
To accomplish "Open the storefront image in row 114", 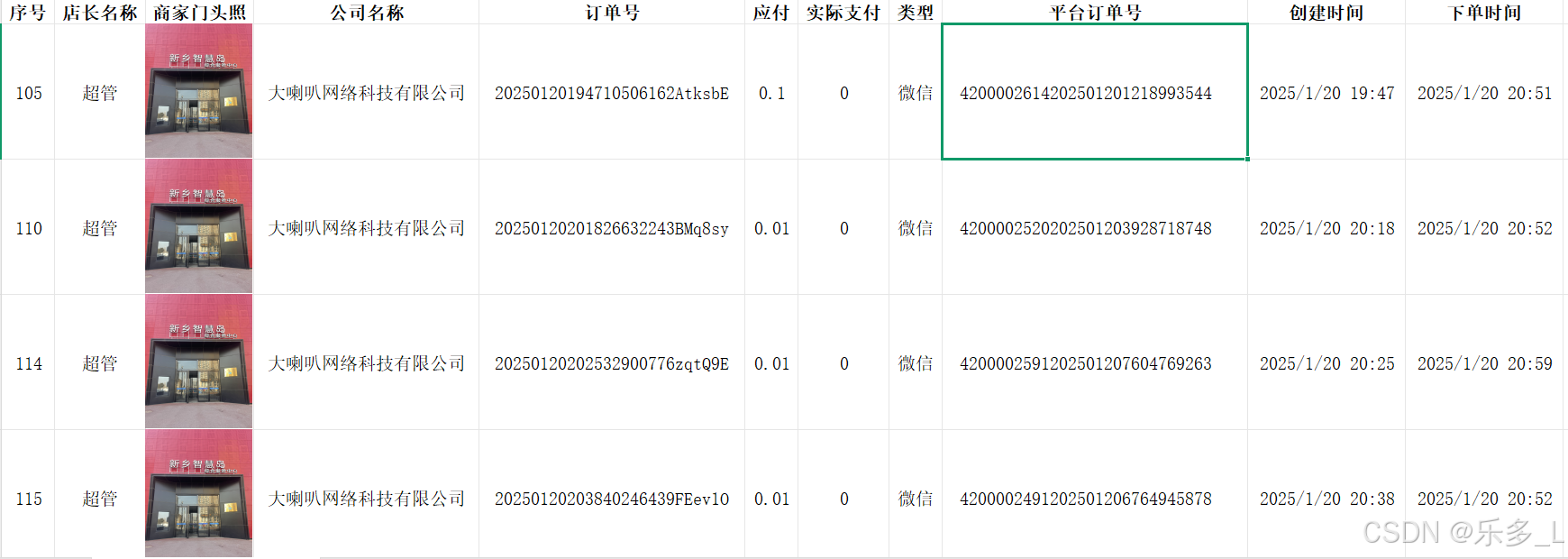I will (x=198, y=362).
